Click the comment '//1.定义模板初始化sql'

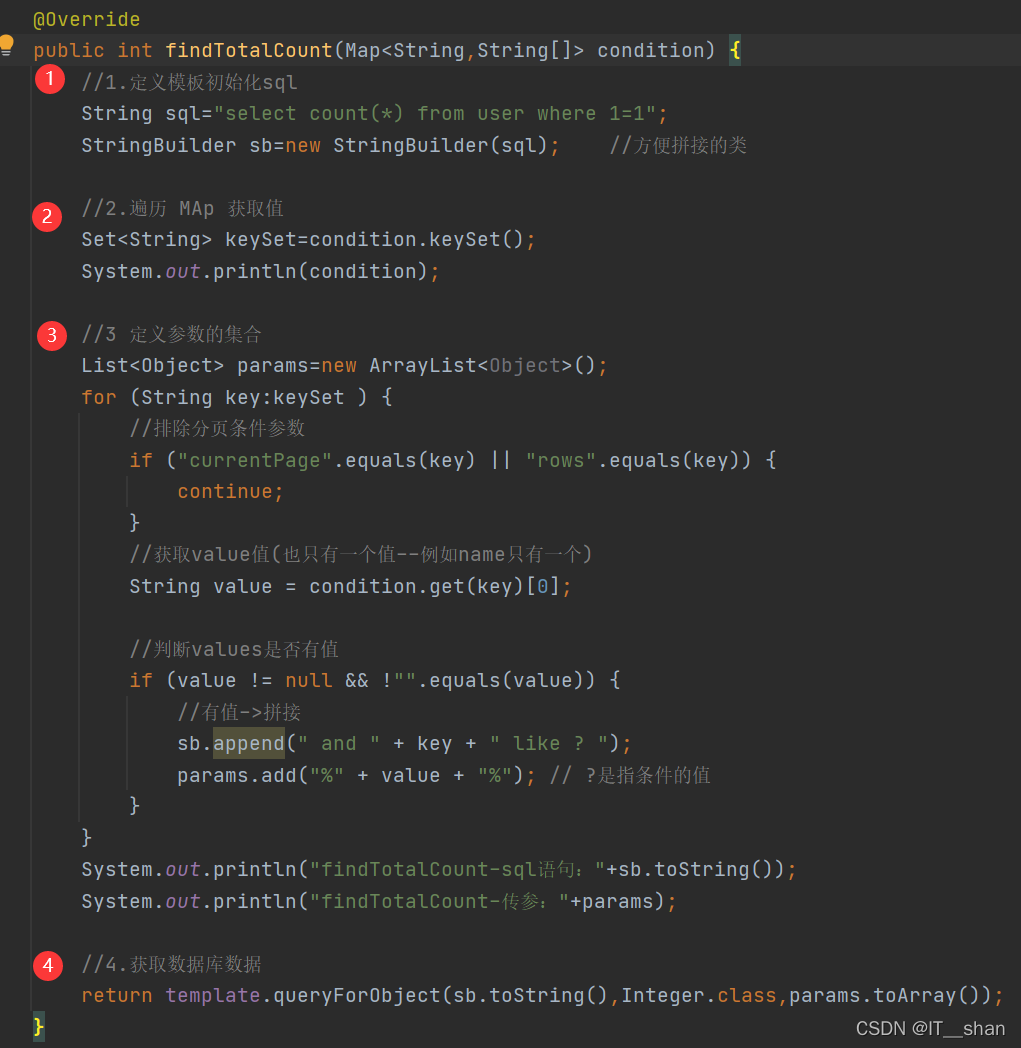tap(189, 82)
